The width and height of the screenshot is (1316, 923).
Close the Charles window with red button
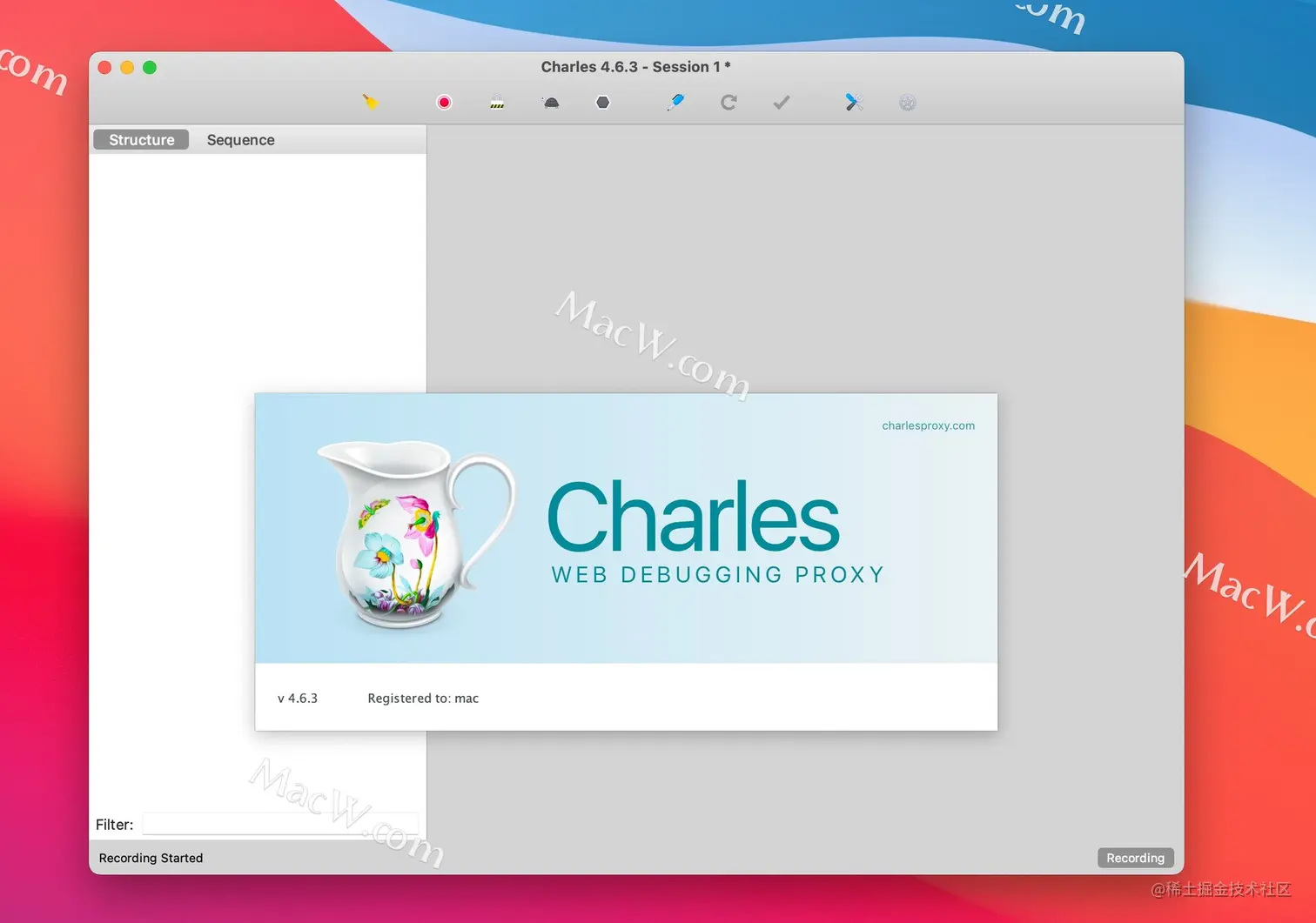point(104,67)
